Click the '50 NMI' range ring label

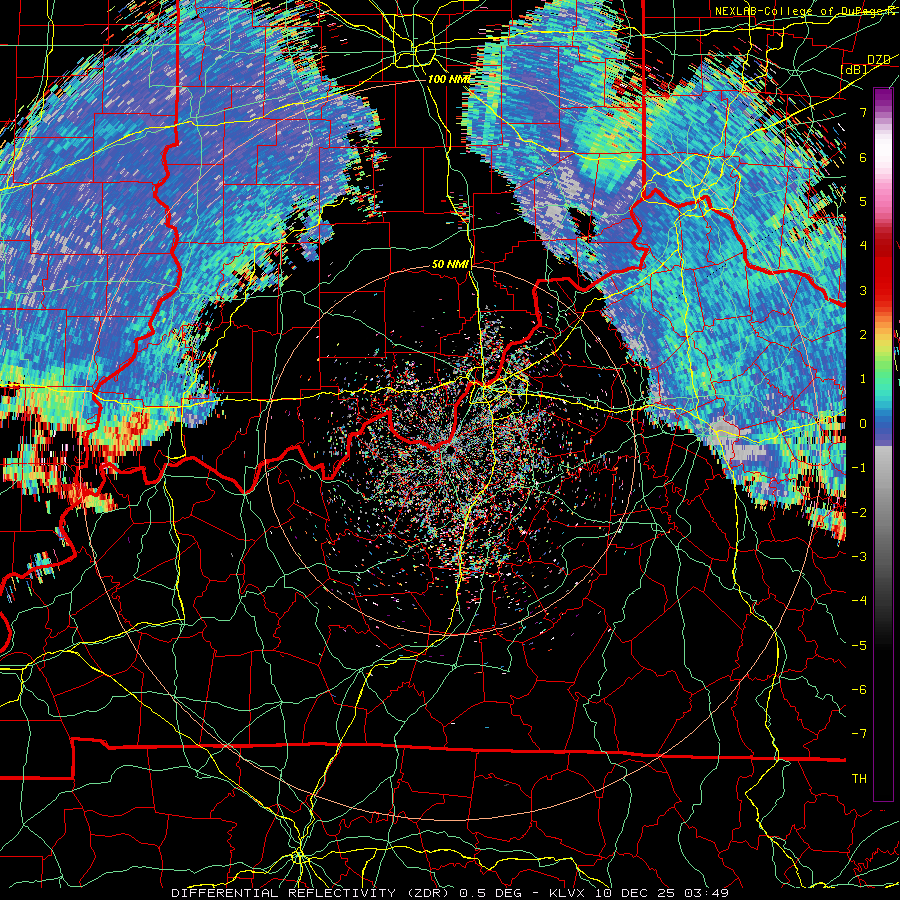click(450, 265)
